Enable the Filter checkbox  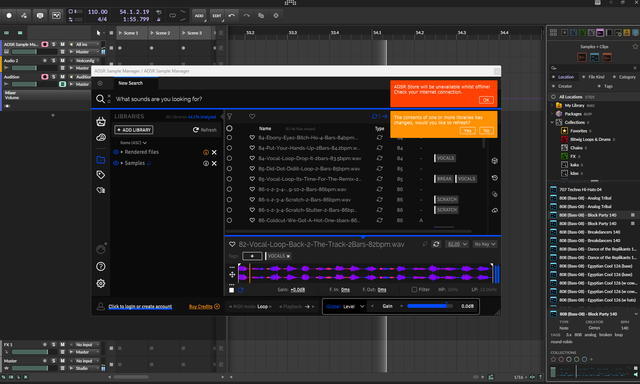point(414,289)
